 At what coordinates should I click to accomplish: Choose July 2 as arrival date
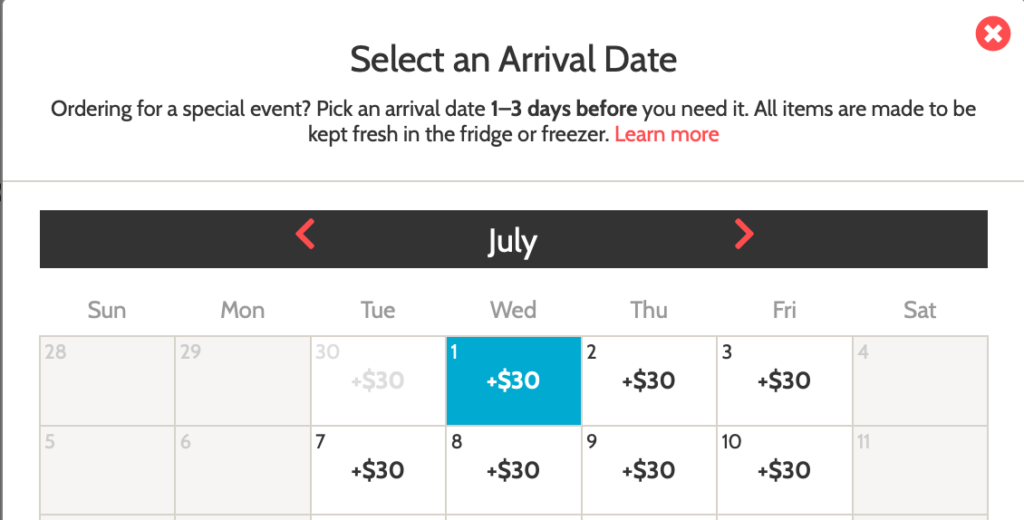pos(649,381)
